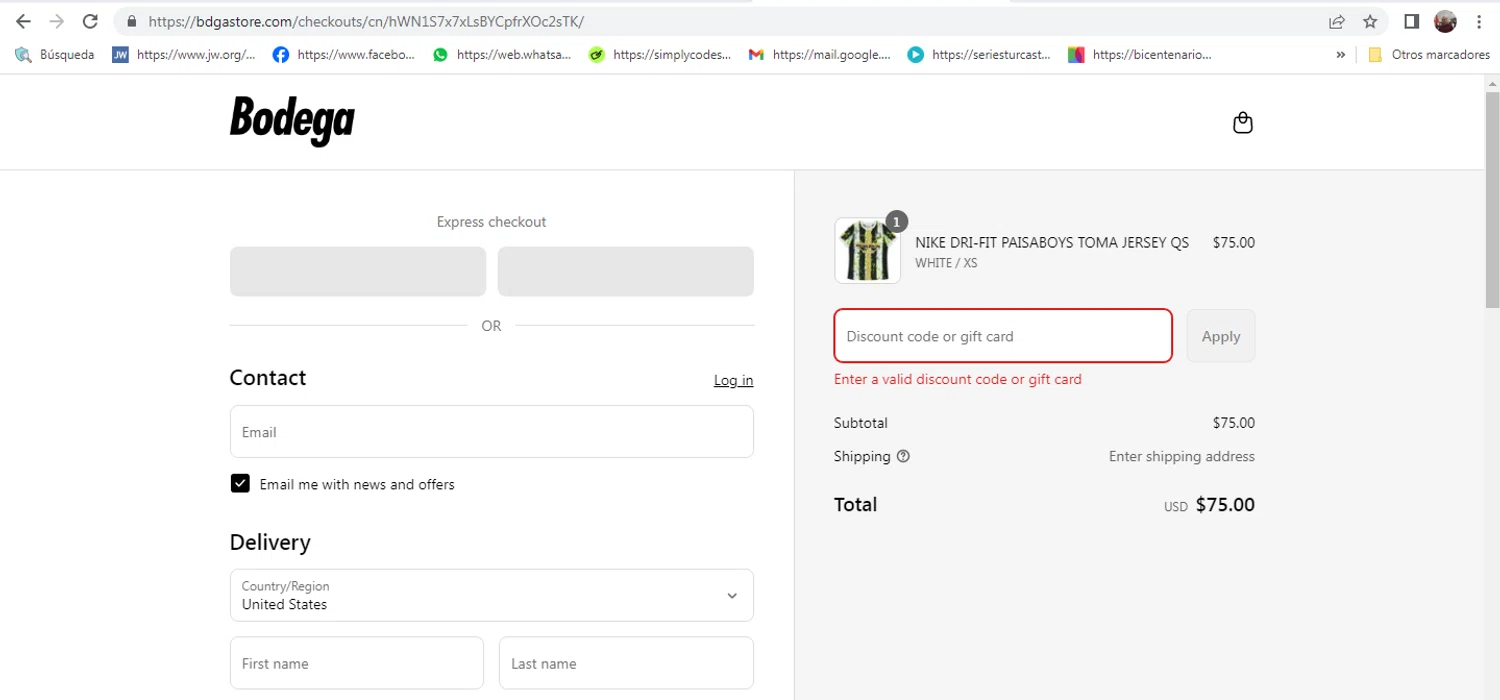Click the browser forward arrow
The image size is (1500, 700).
(56, 21)
